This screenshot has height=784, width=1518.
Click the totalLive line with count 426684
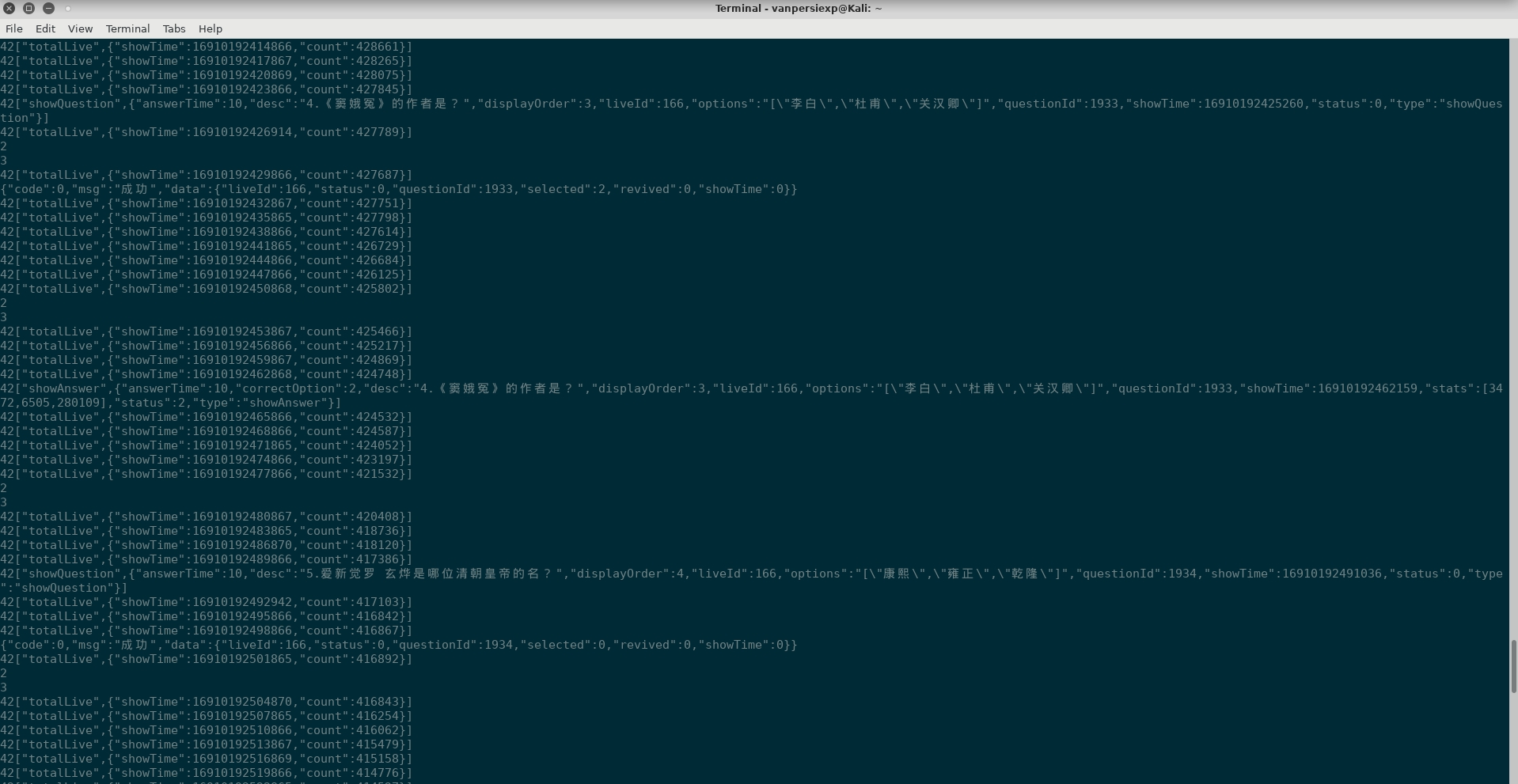click(206, 260)
